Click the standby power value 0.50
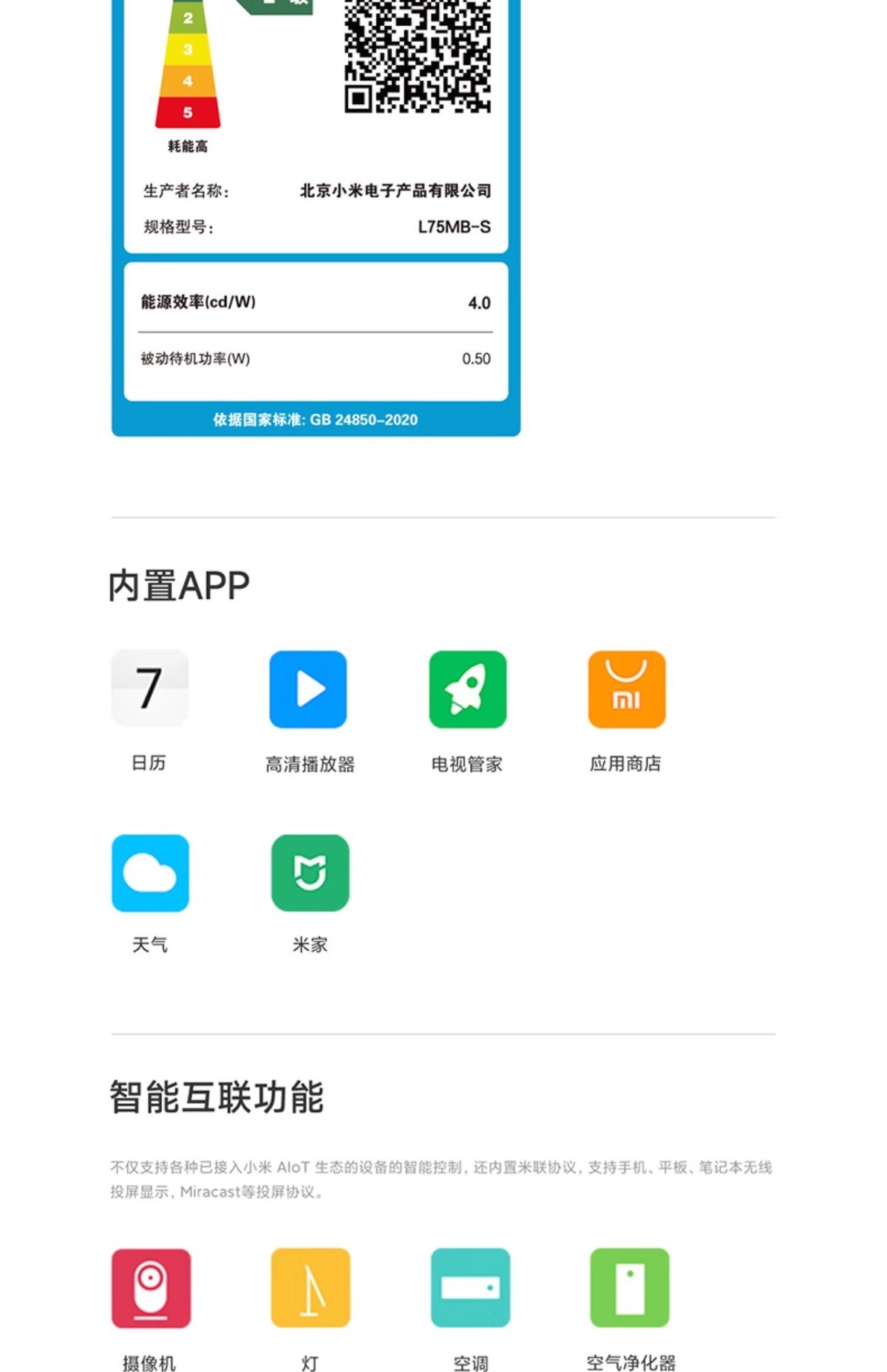The height and width of the screenshot is (1372, 887). click(476, 358)
